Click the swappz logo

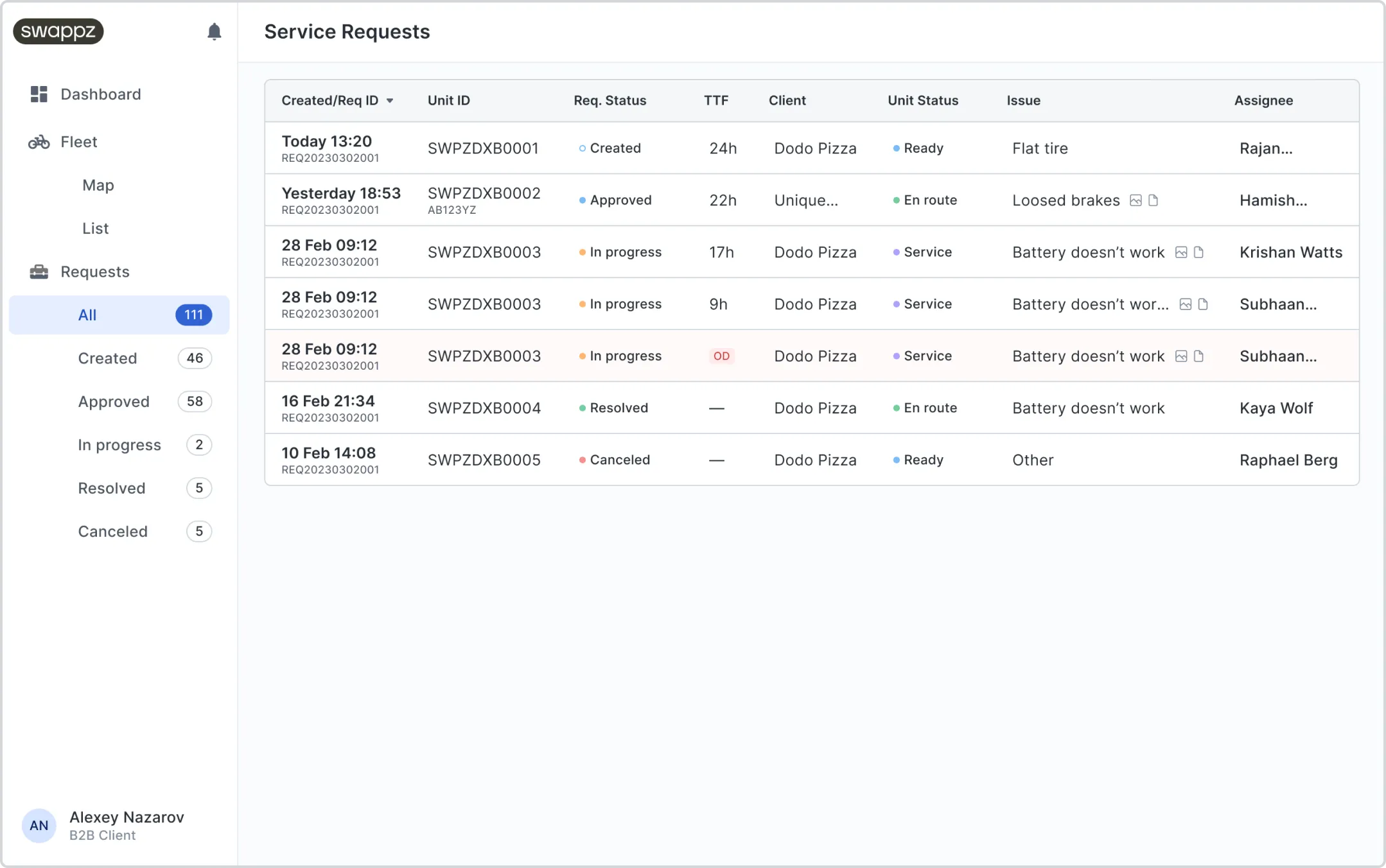(58, 31)
